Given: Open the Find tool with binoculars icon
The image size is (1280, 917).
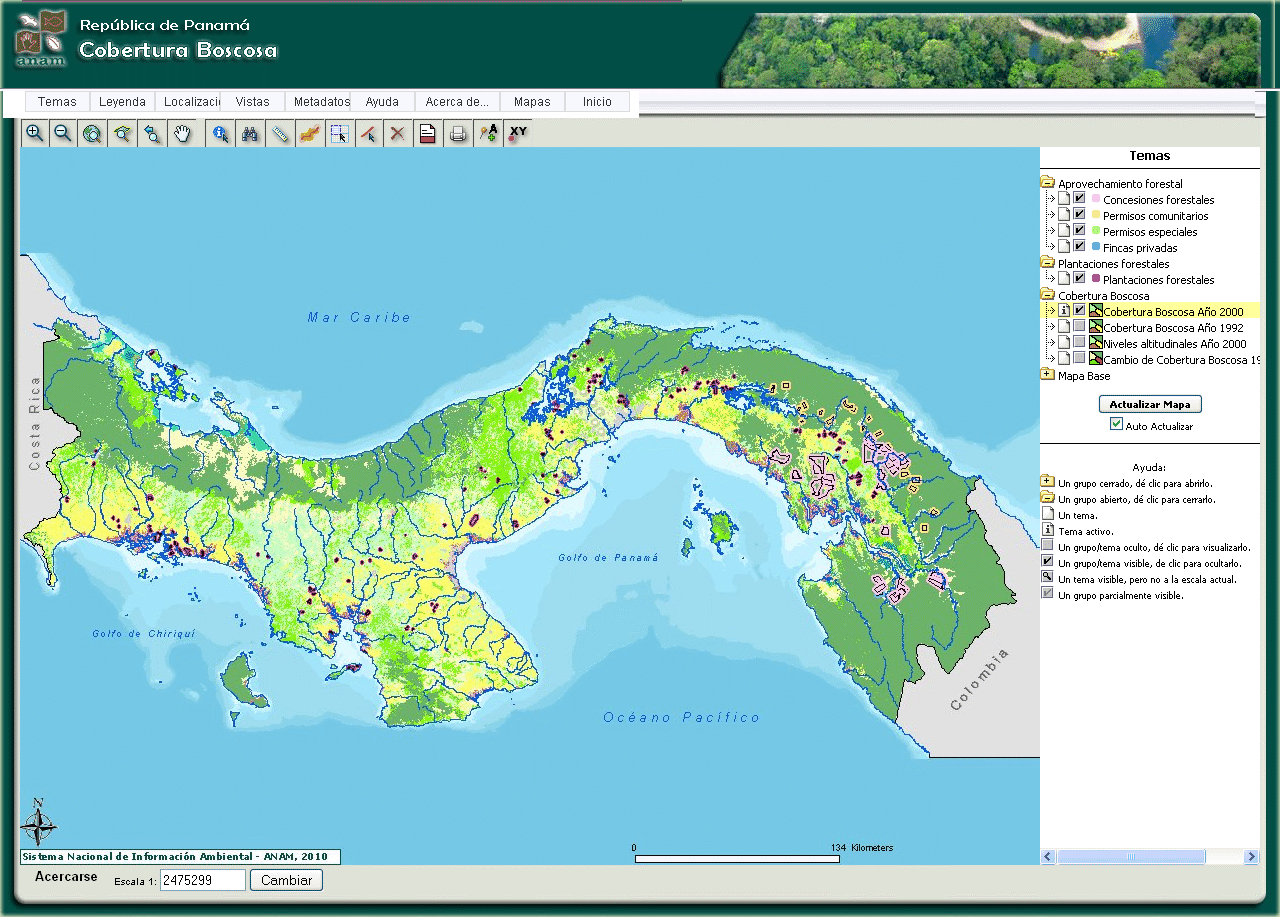Looking at the screenshot, I should [250, 132].
